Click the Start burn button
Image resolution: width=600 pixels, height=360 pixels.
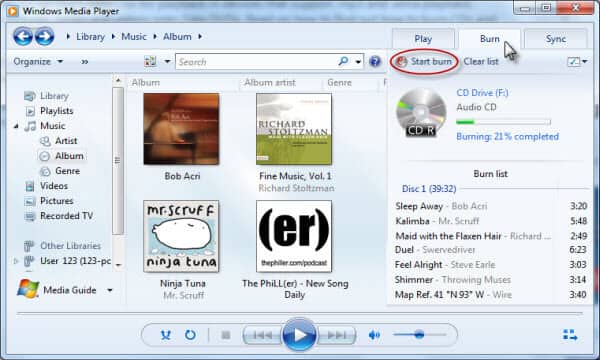tap(424, 61)
